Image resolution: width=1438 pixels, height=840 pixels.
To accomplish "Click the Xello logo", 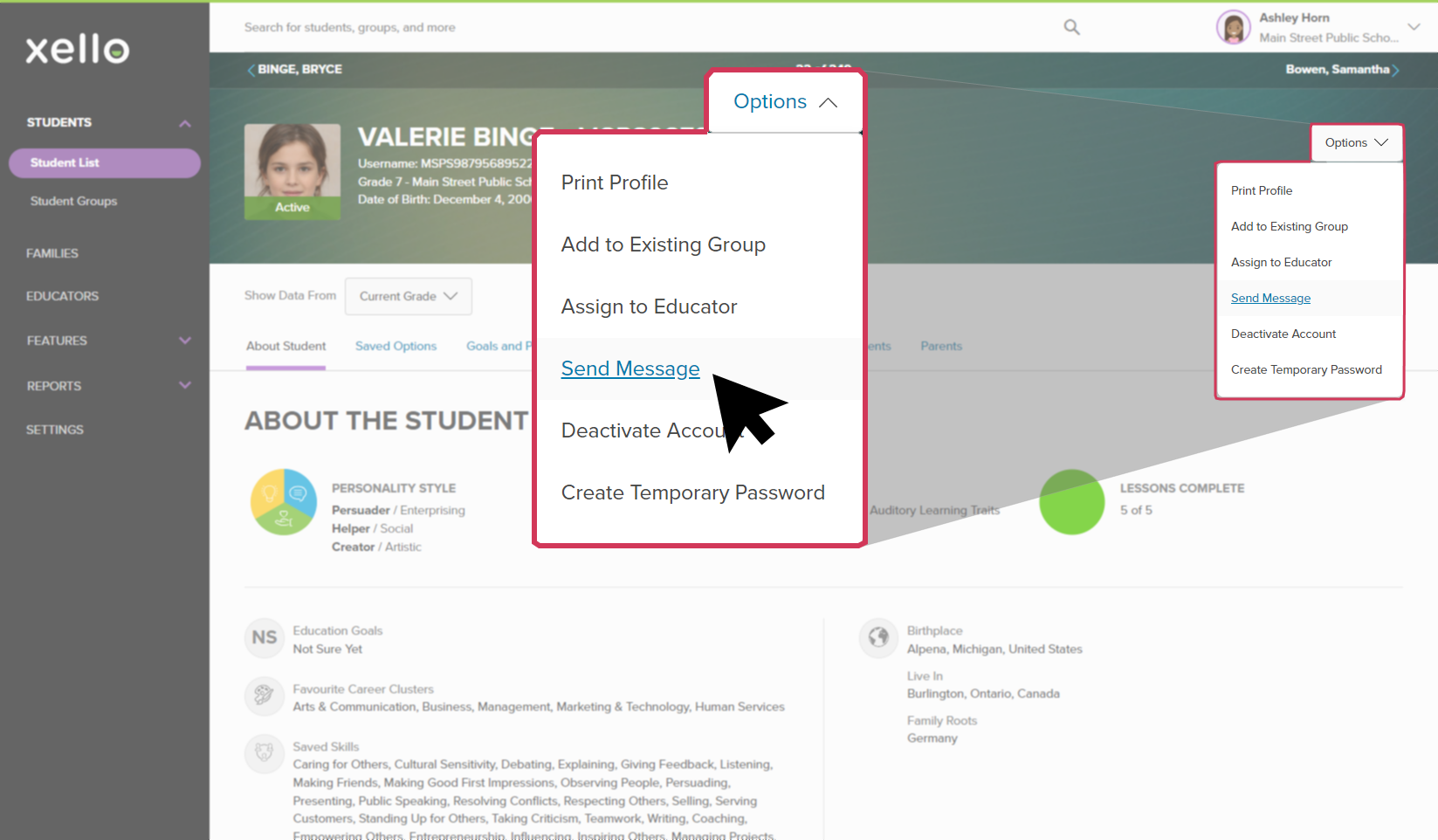I will point(78,49).
